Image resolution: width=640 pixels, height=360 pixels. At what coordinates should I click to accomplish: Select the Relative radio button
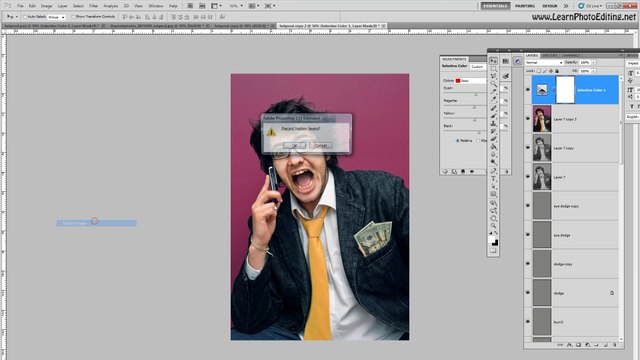pyautogui.click(x=457, y=140)
